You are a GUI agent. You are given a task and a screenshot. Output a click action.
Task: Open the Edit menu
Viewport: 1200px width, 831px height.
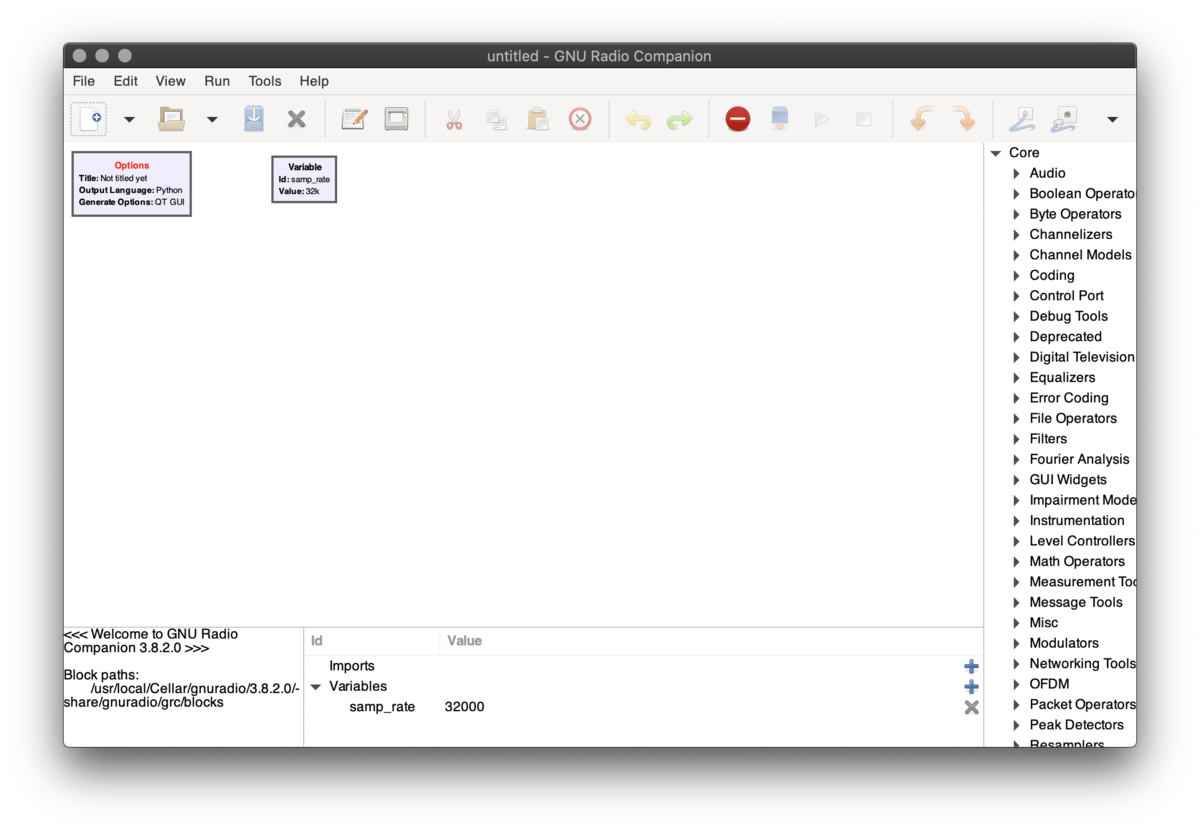coord(126,81)
